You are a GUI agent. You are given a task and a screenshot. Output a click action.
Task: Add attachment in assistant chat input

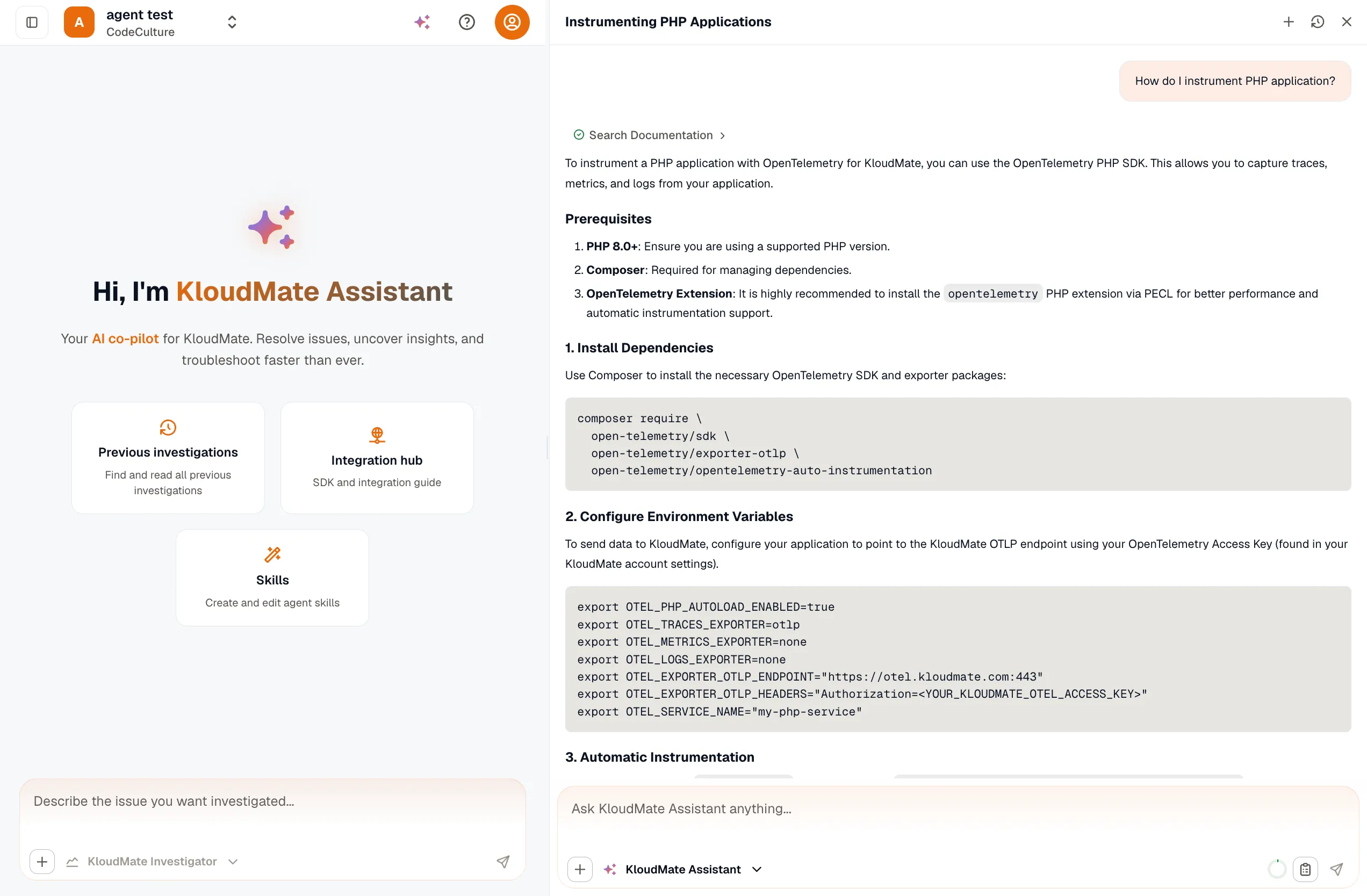tap(580, 869)
